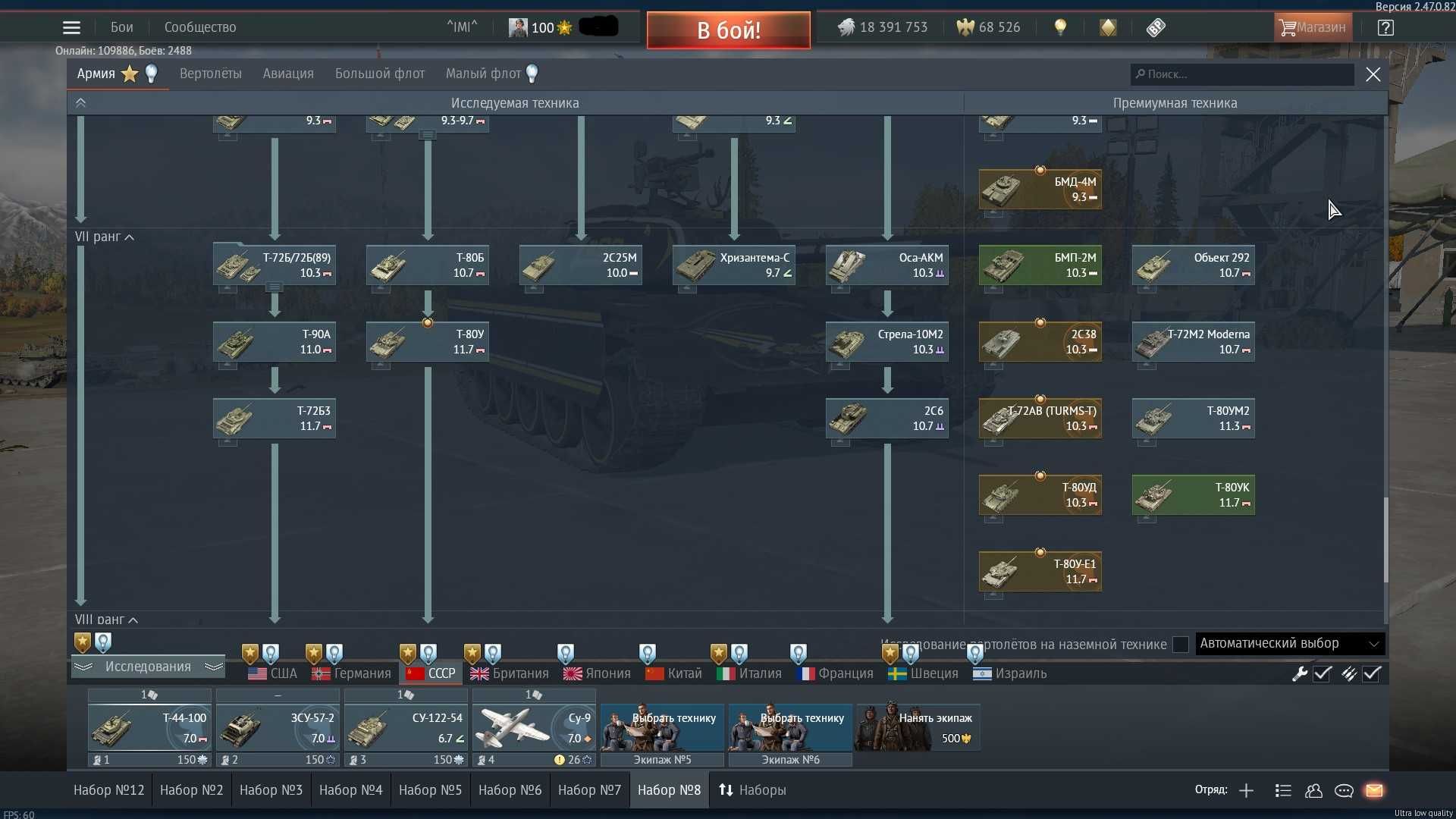Toggle helicopter research on ground vehicles checkbox
The height and width of the screenshot is (819, 1456).
[x=1180, y=645]
